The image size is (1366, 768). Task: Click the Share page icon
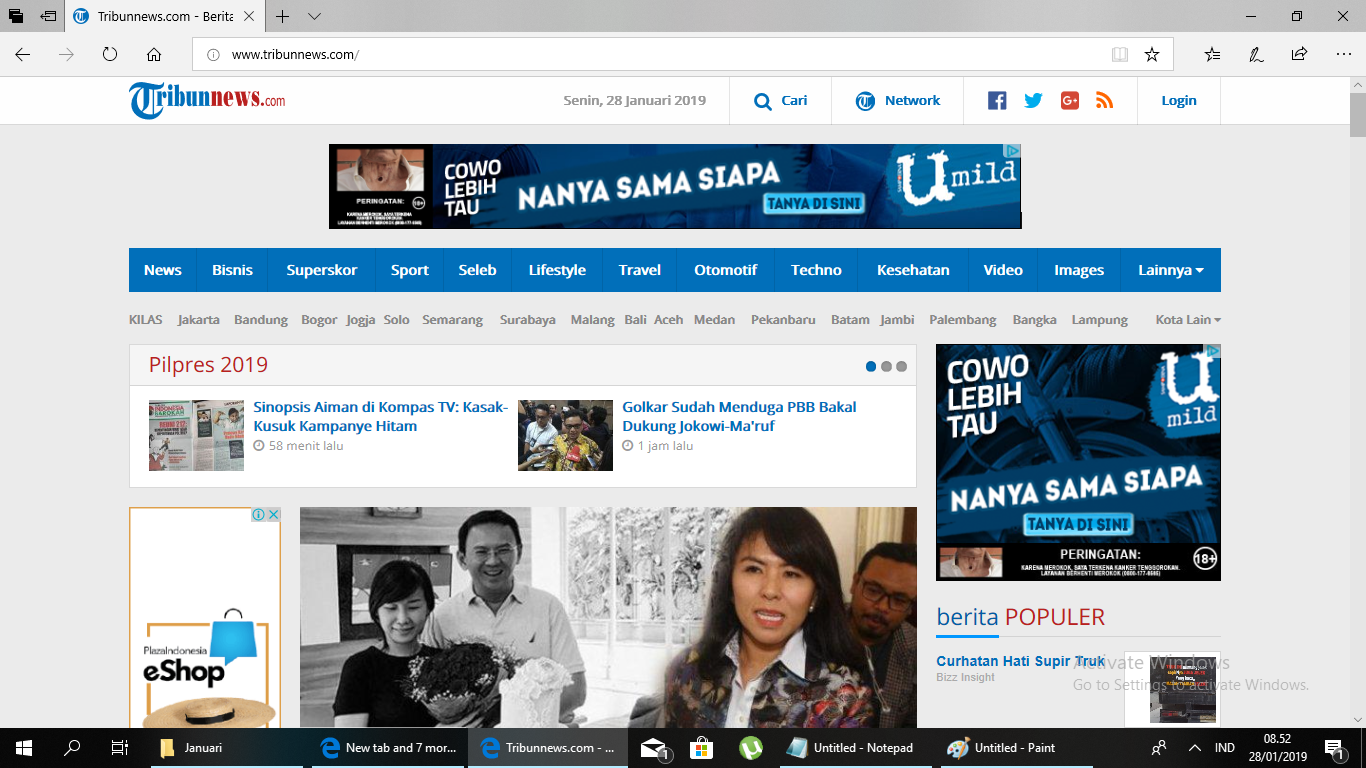(x=1299, y=54)
